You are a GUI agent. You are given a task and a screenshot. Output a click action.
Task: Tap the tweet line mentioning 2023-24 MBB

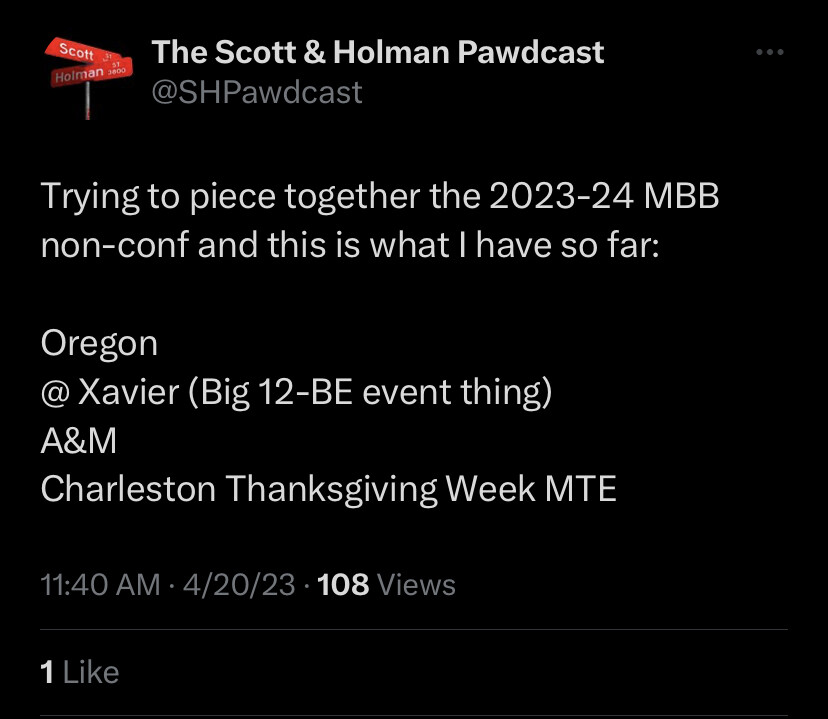point(380,197)
